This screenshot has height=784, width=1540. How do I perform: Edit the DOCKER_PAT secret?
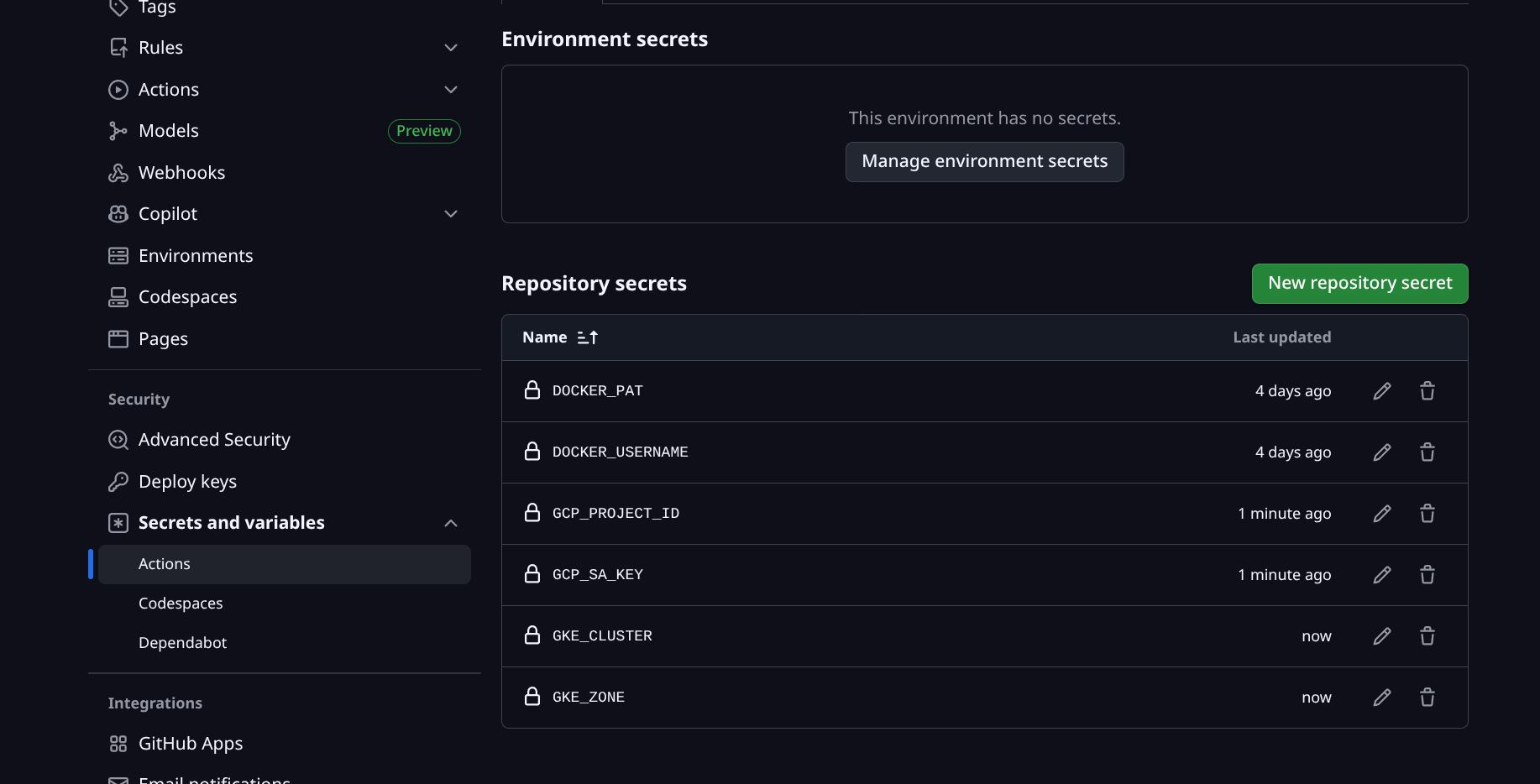point(1382,390)
